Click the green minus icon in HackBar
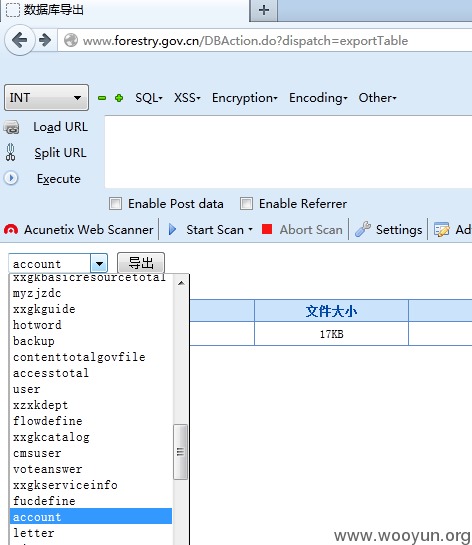This screenshot has width=472, height=545. (102, 98)
